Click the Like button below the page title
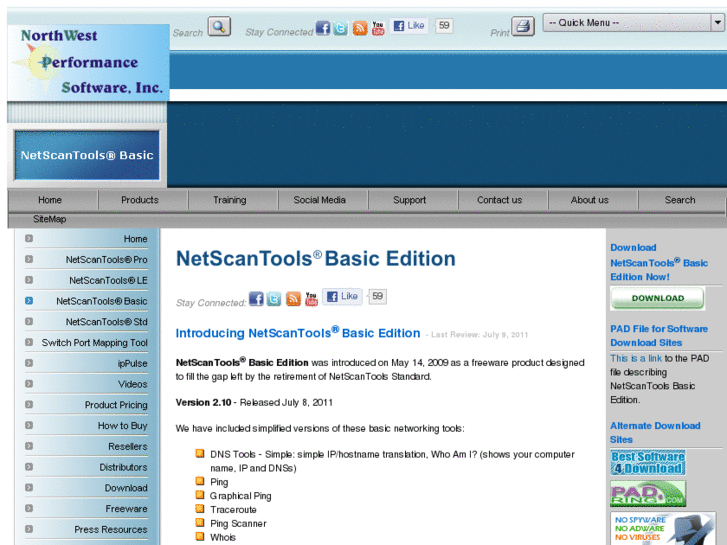The width and height of the screenshot is (727, 545). (x=342, y=296)
